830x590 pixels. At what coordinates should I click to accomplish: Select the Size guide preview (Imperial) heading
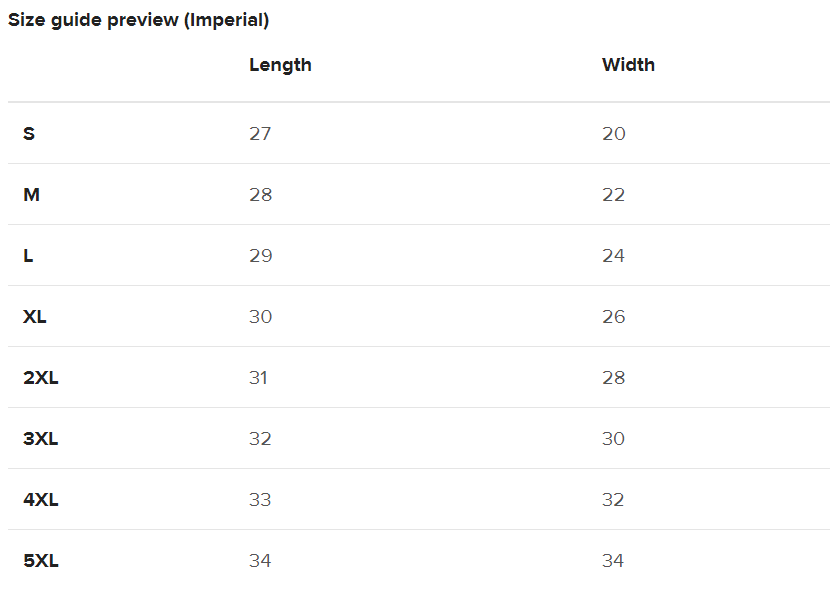[x=138, y=20]
